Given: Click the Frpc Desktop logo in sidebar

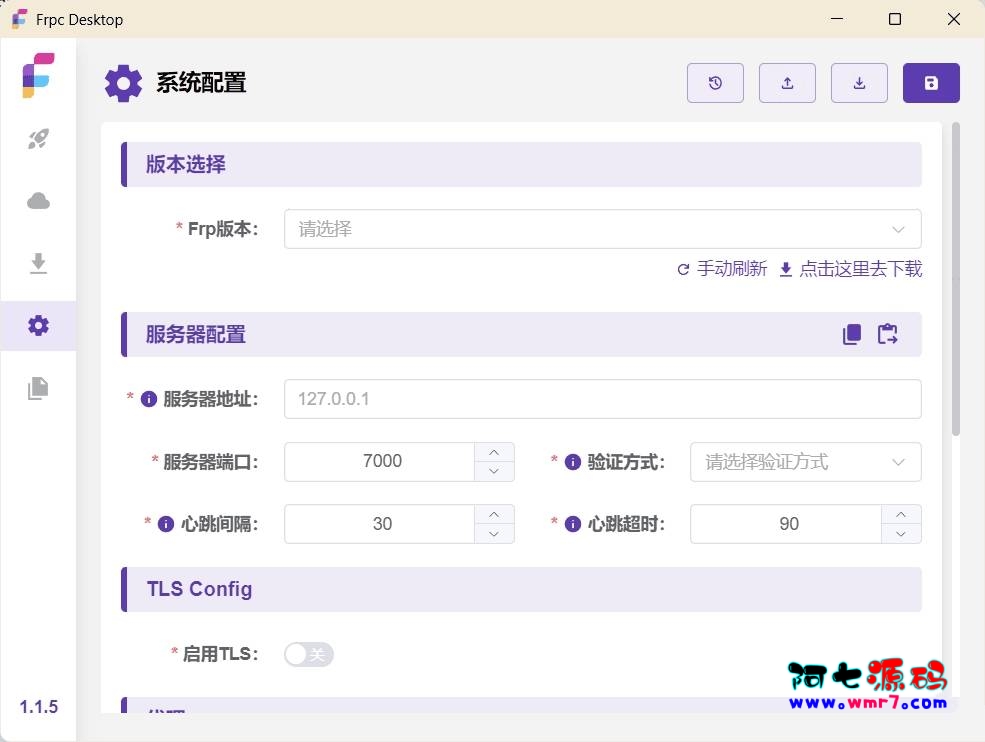Looking at the screenshot, I should [38, 75].
